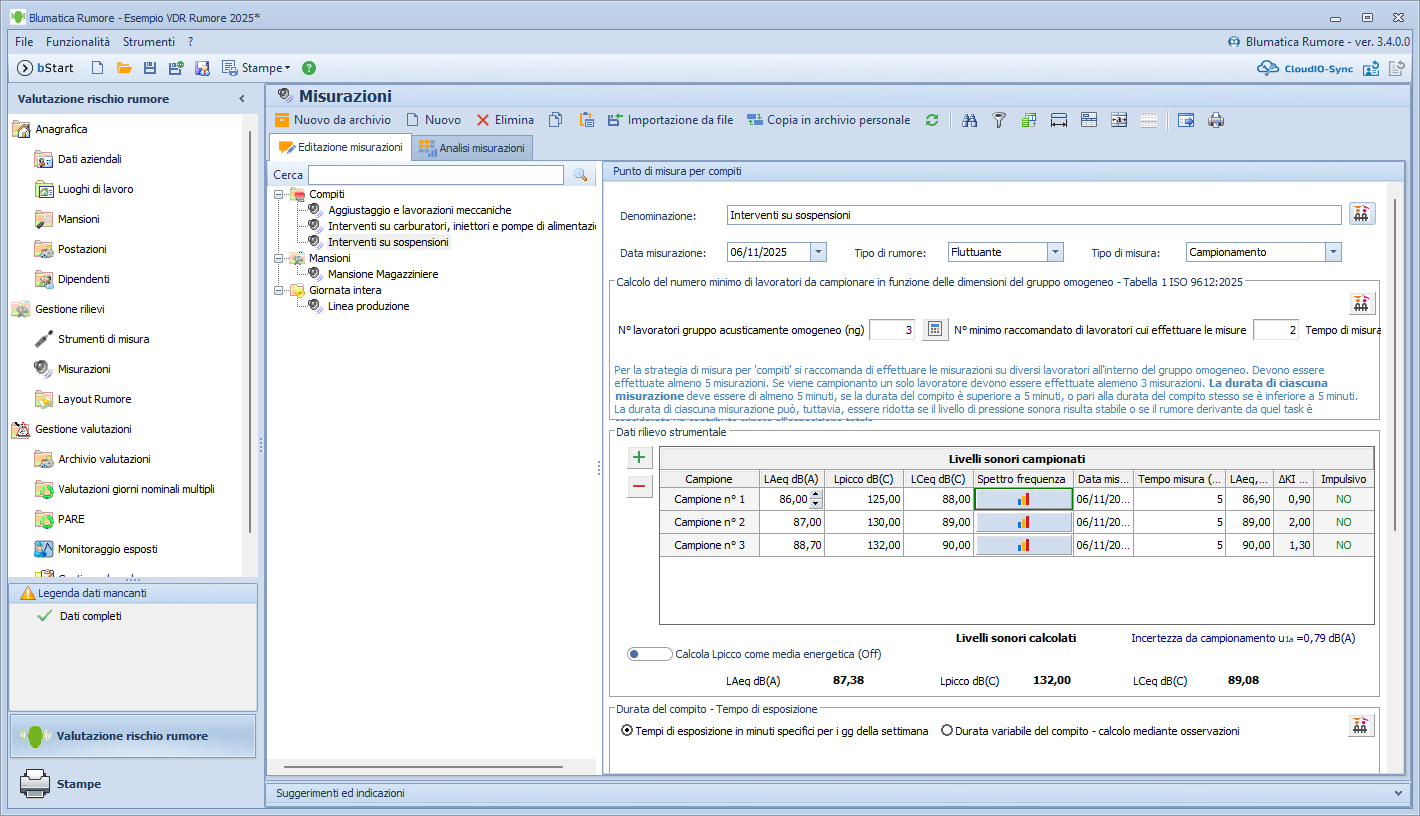Screen dimensions: 1420x816
Task: Click the binoculars search icon in toolbar
Action: coord(969,120)
